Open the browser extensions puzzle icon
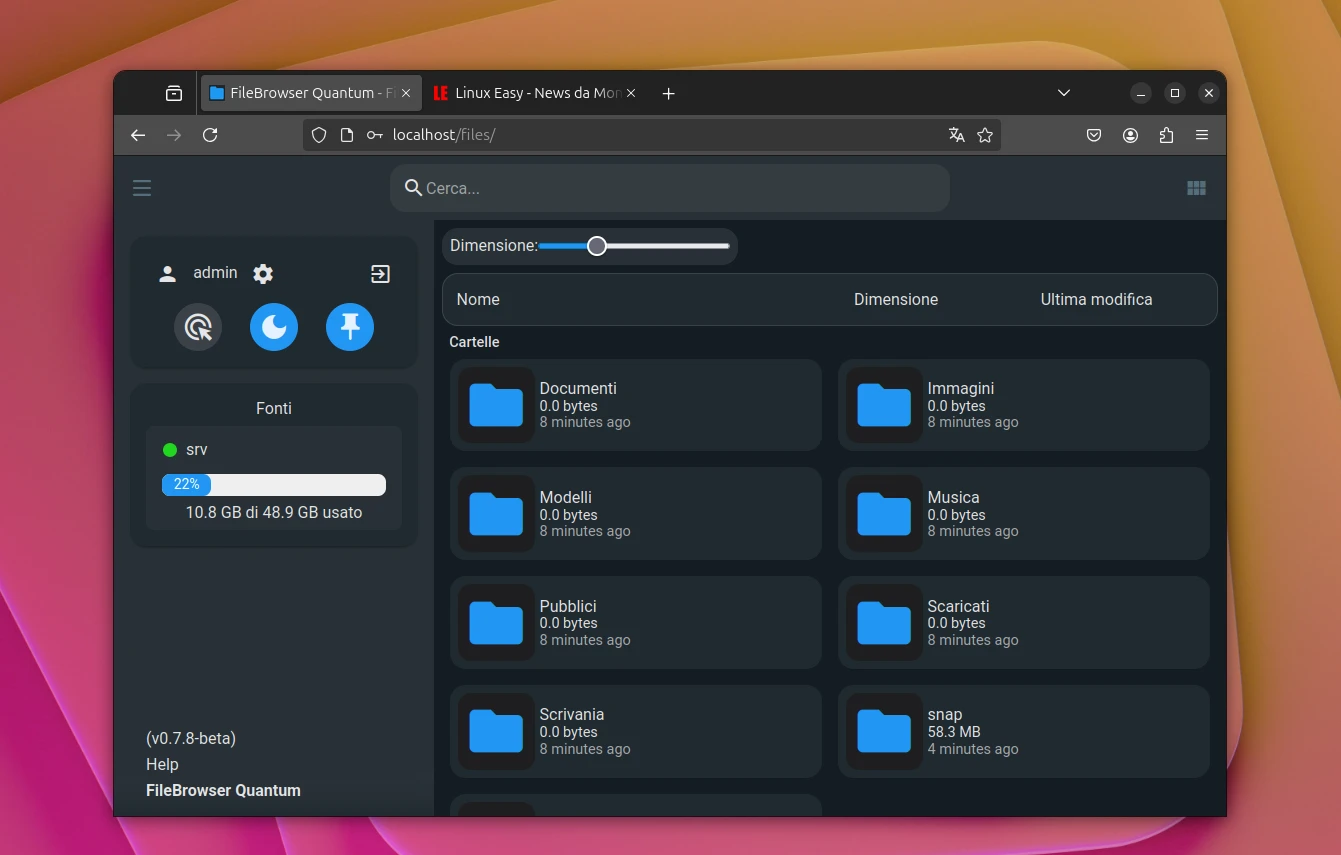1341x855 pixels. pos(1166,134)
